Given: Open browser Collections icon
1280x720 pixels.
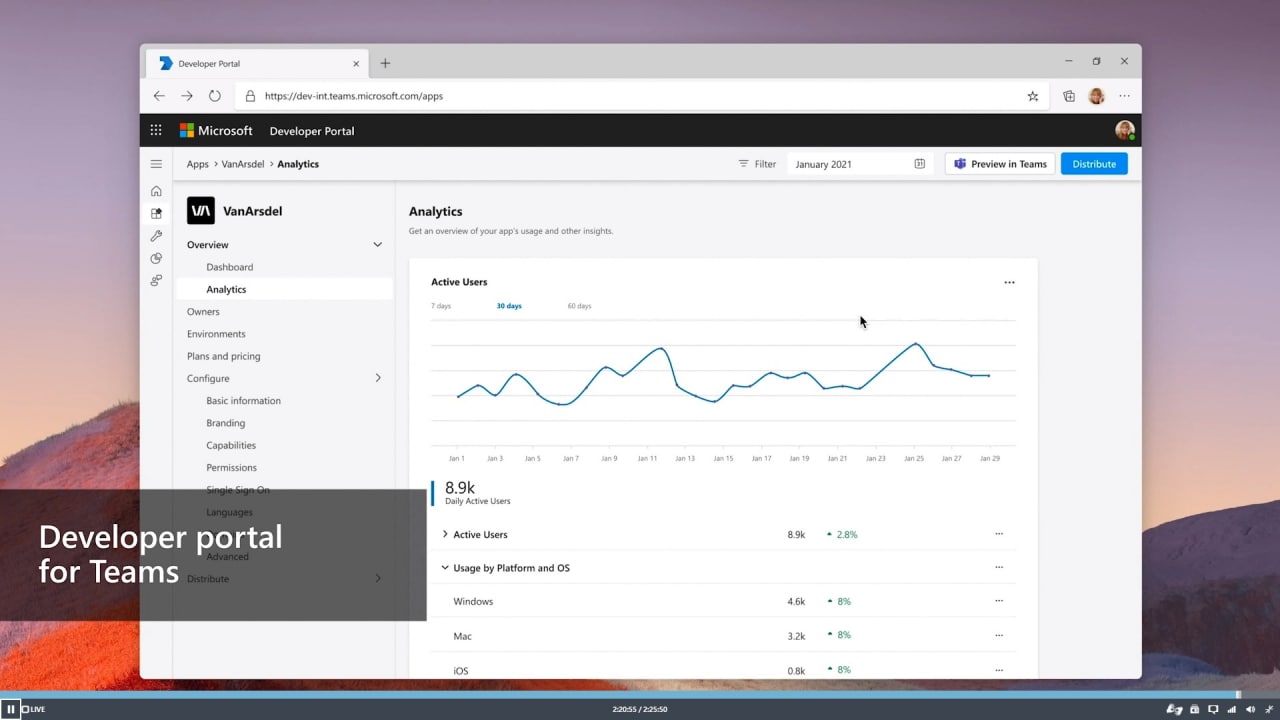Looking at the screenshot, I should 1069,96.
